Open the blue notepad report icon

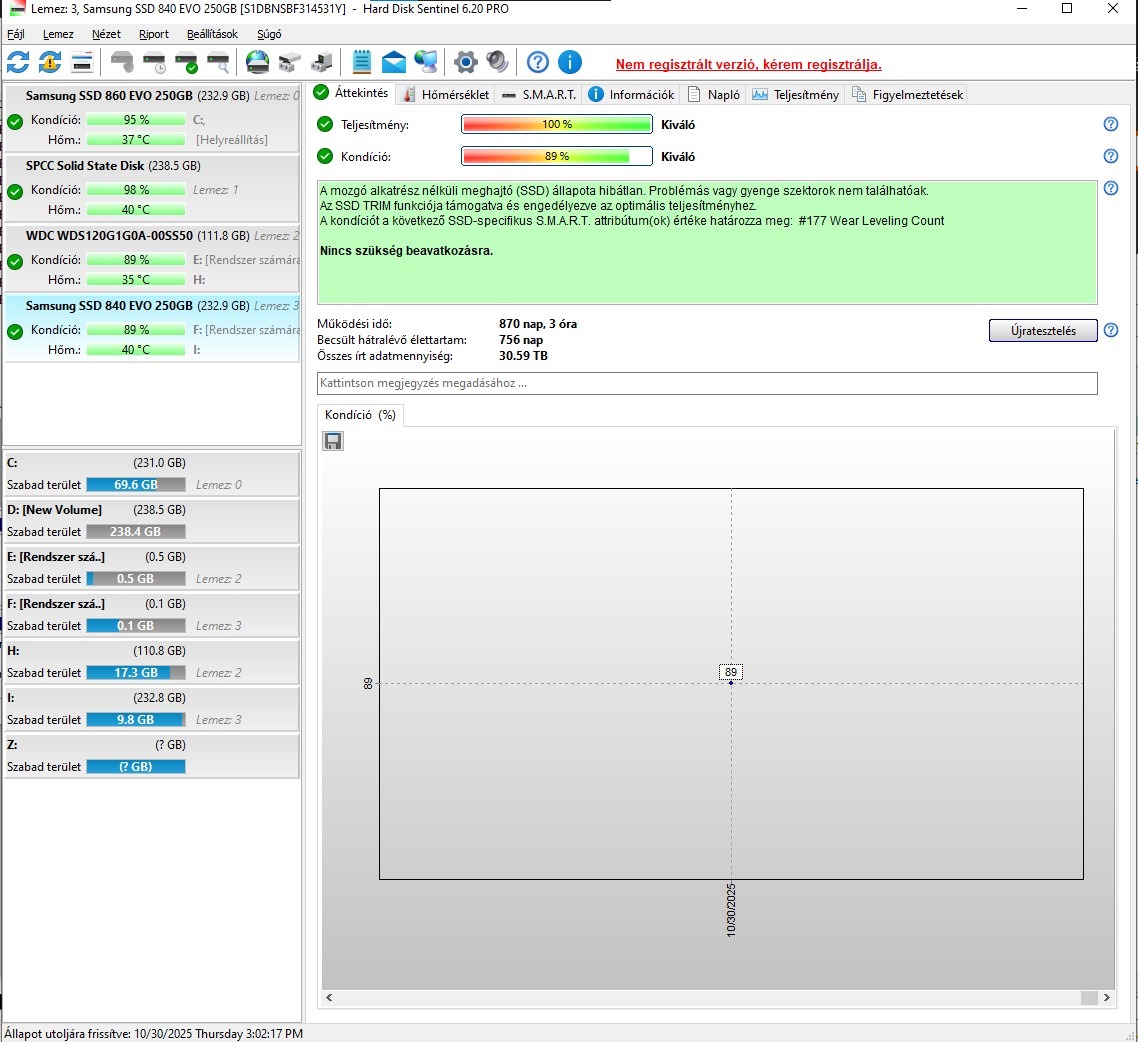(x=361, y=62)
